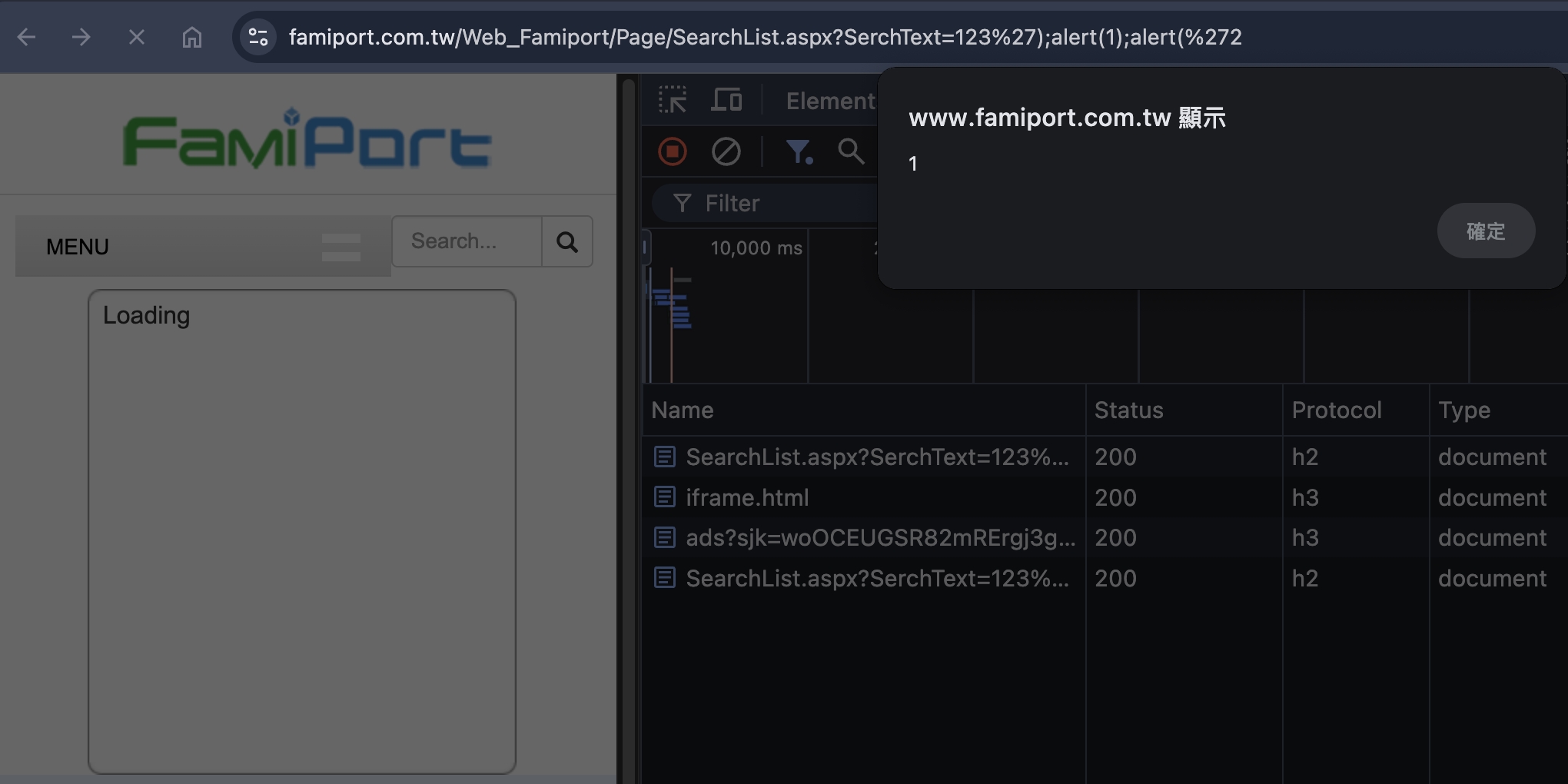Toggle the network filter funnel icon
1568x784 pixels.
799,151
